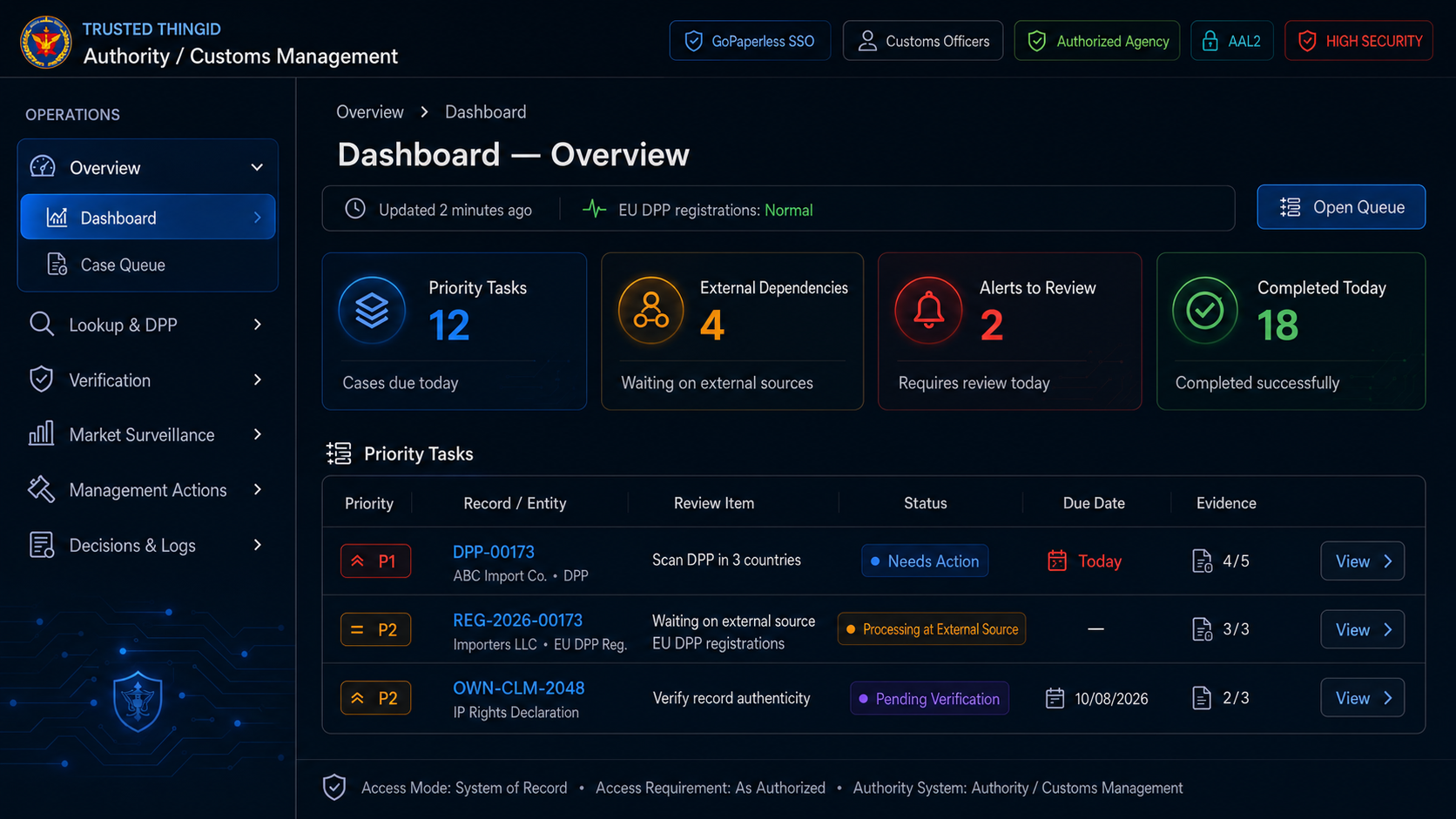1456x819 pixels.
Task: Click the Verification shield icon in sidebar
Action: (x=41, y=379)
